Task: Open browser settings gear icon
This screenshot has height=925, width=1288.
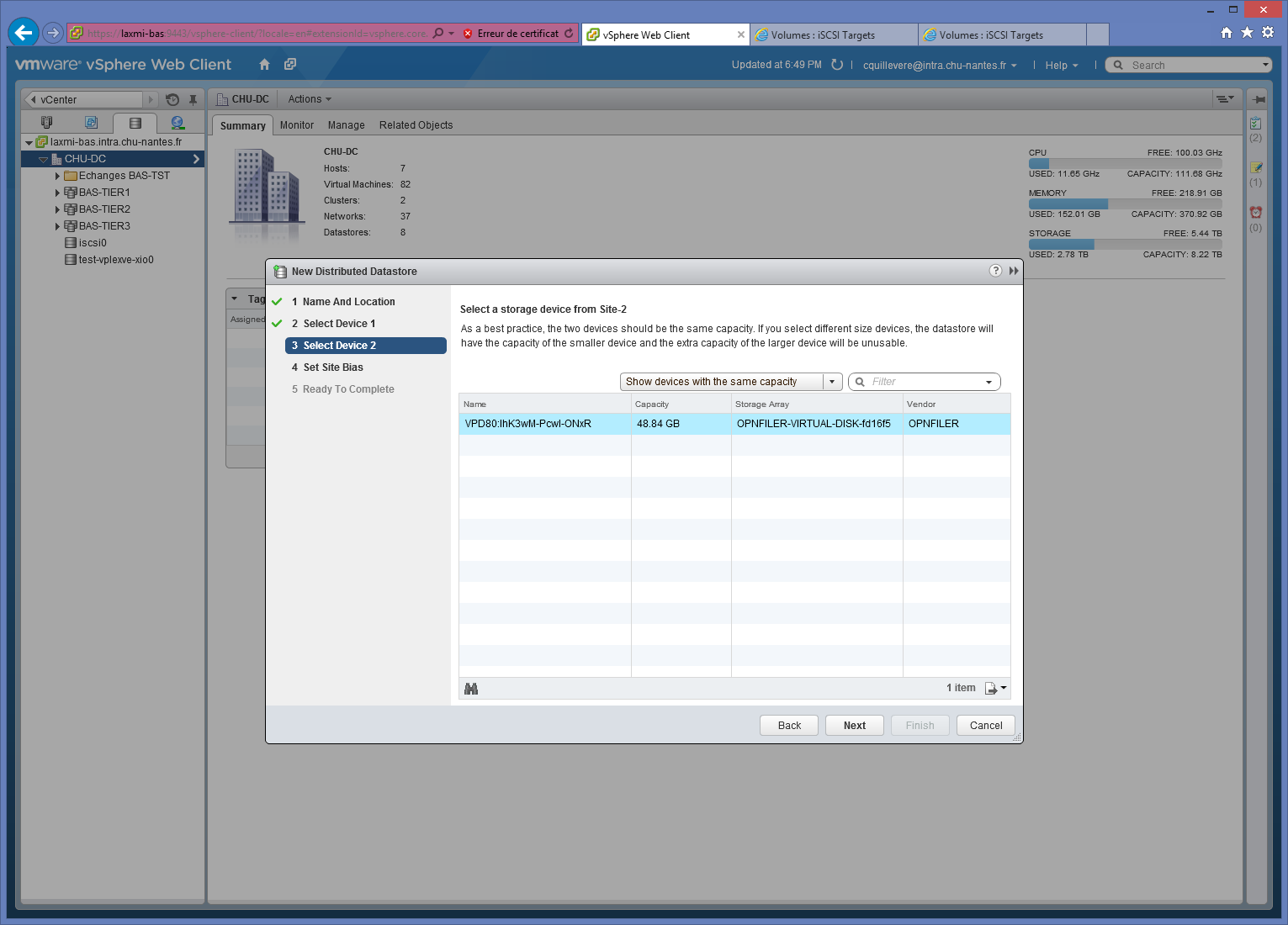Action: click(x=1268, y=33)
